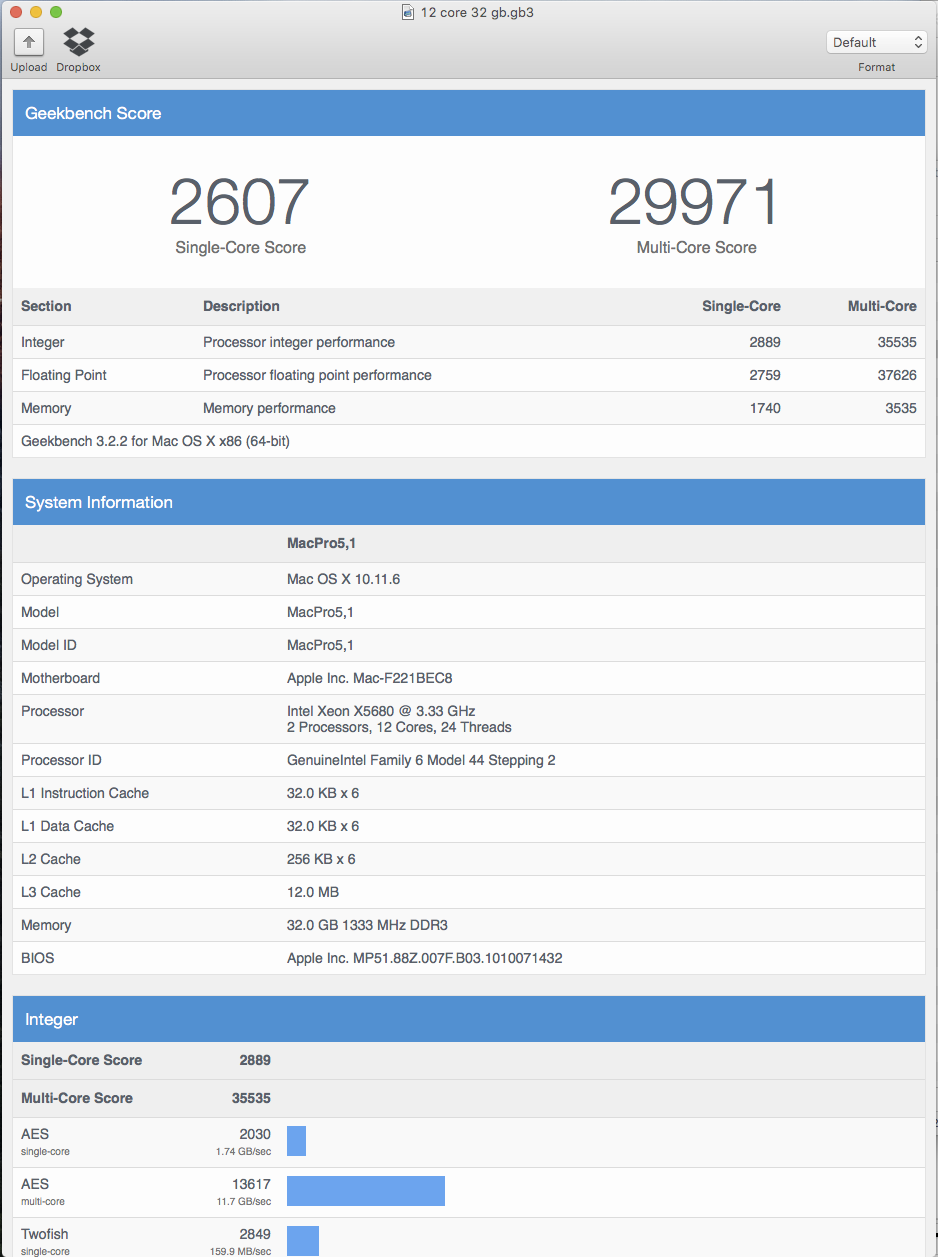Viewport: 938px width, 1257px height.
Task: Click the BIOS version MP51.88Z value
Action: pos(425,958)
